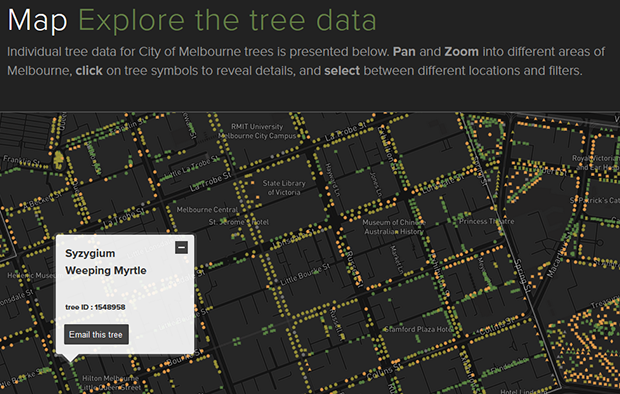
Task: Click the tree ID : 1548958 text
Action: coord(95,307)
